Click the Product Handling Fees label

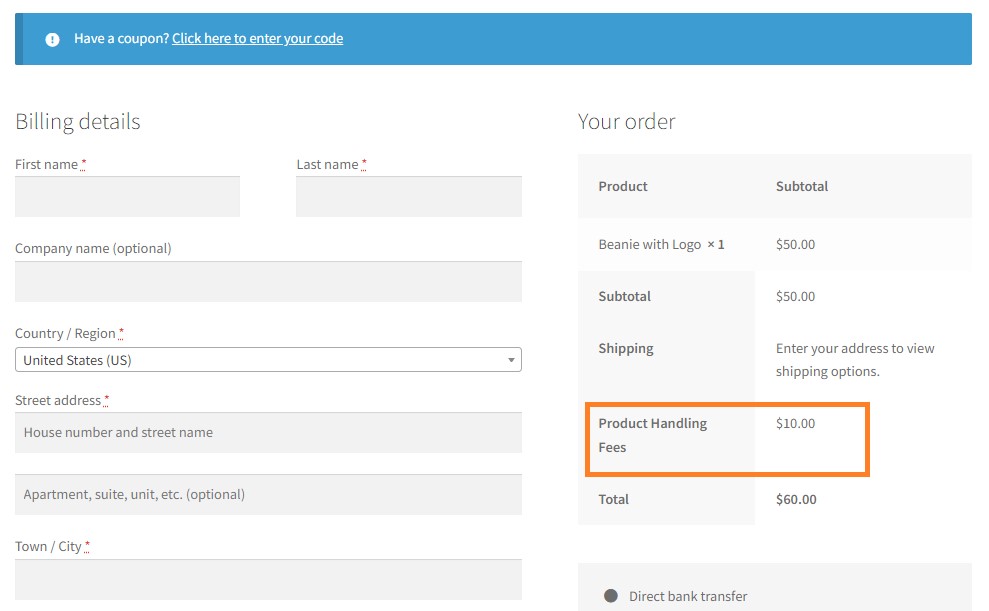tap(653, 435)
